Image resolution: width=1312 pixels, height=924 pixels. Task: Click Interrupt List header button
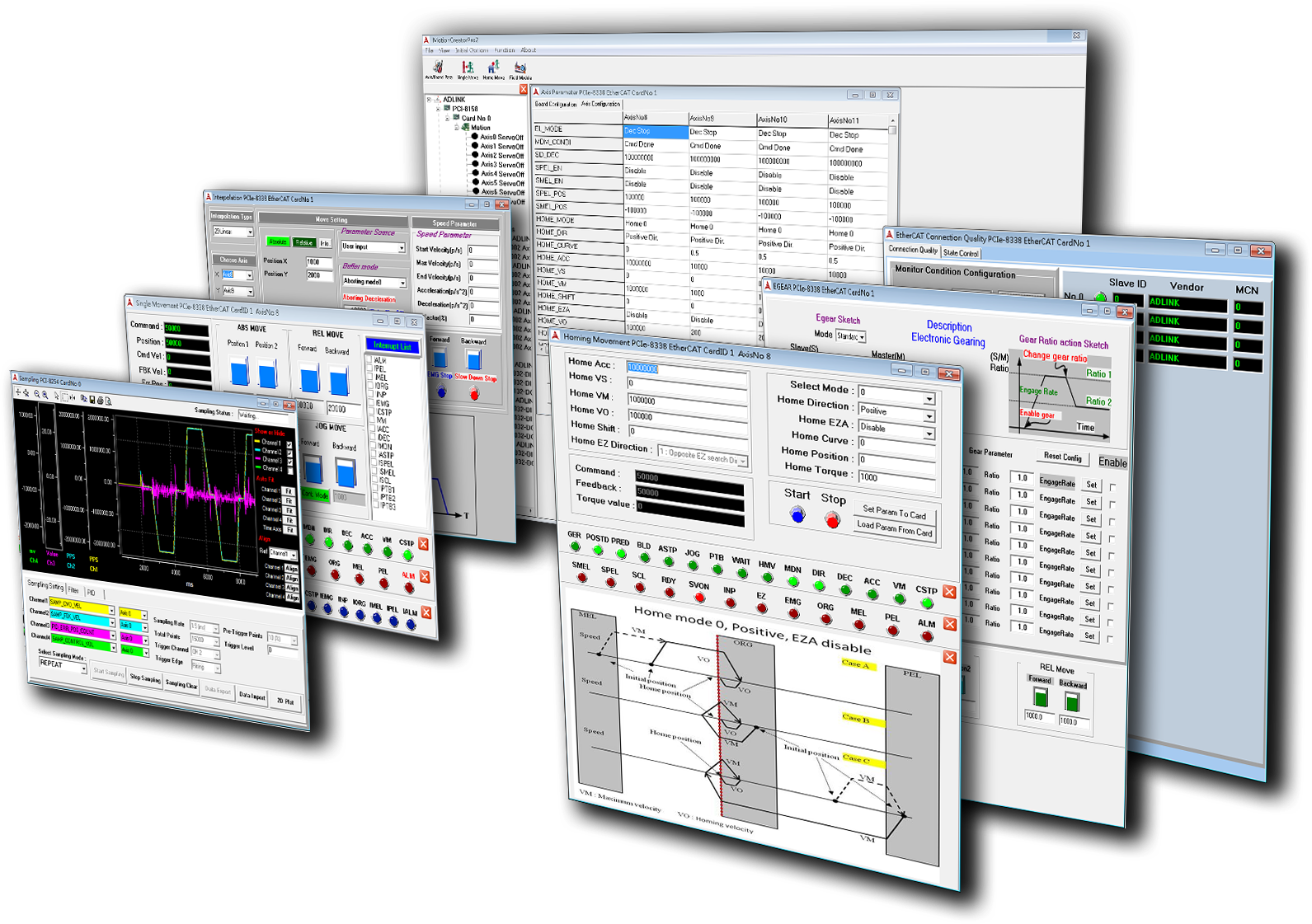point(393,345)
